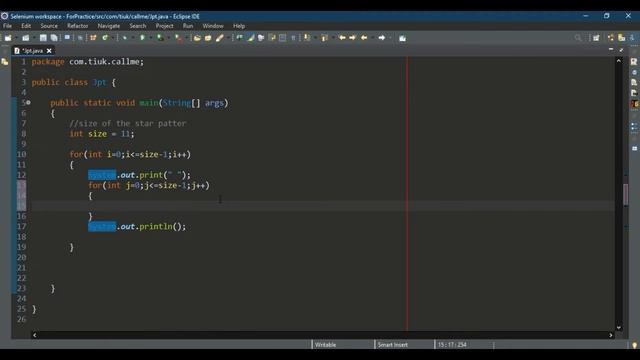
Task: Open the Project menu
Action: [164, 26]
